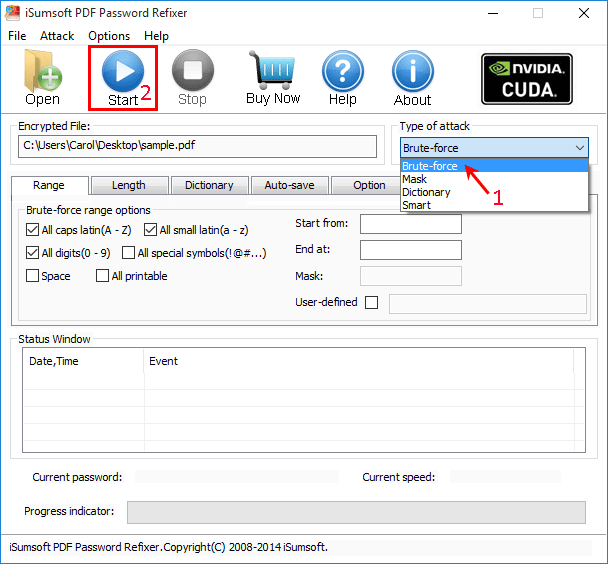
Task: Click the Event column header
Action: [x=359, y=361]
